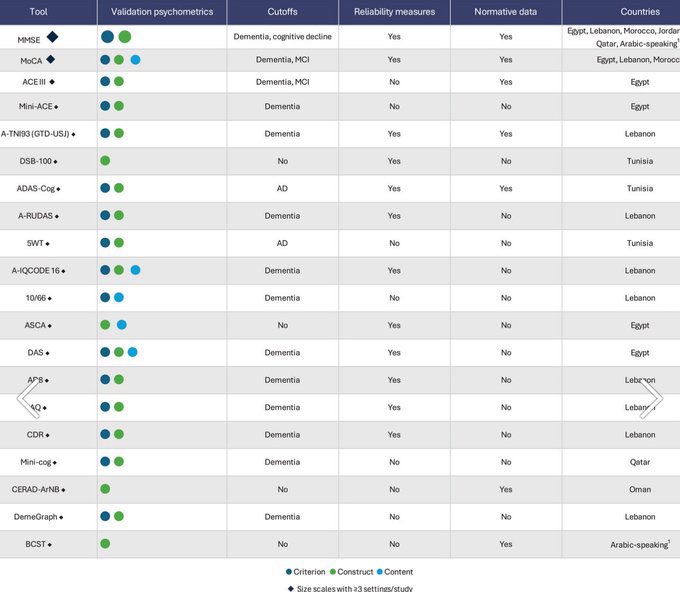The width and height of the screenshot is (680, 592).
Task: Click the green Construct dot in BCST row
Action: (x=105, y=544)
